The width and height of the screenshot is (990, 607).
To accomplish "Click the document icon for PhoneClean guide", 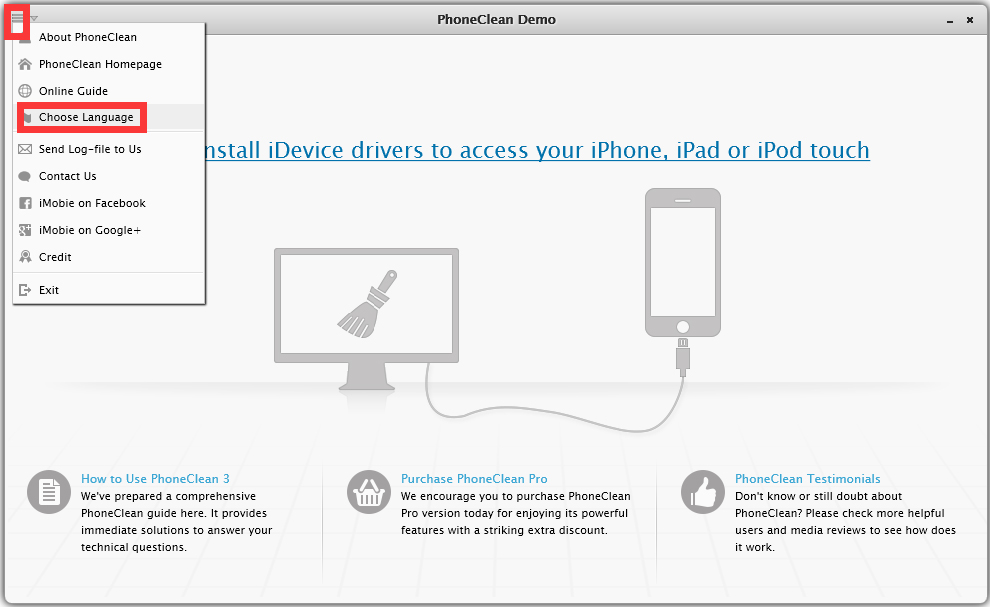I will (49, 492).
